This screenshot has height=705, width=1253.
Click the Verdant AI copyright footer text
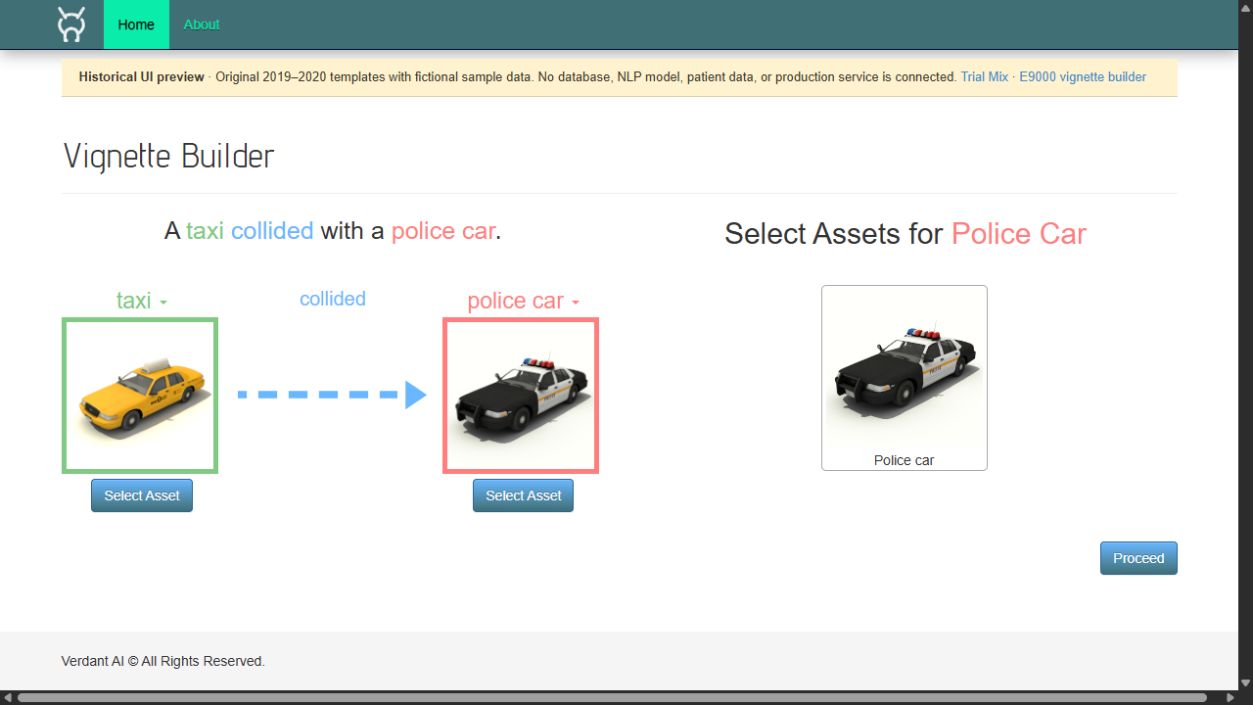click(163, 661)
